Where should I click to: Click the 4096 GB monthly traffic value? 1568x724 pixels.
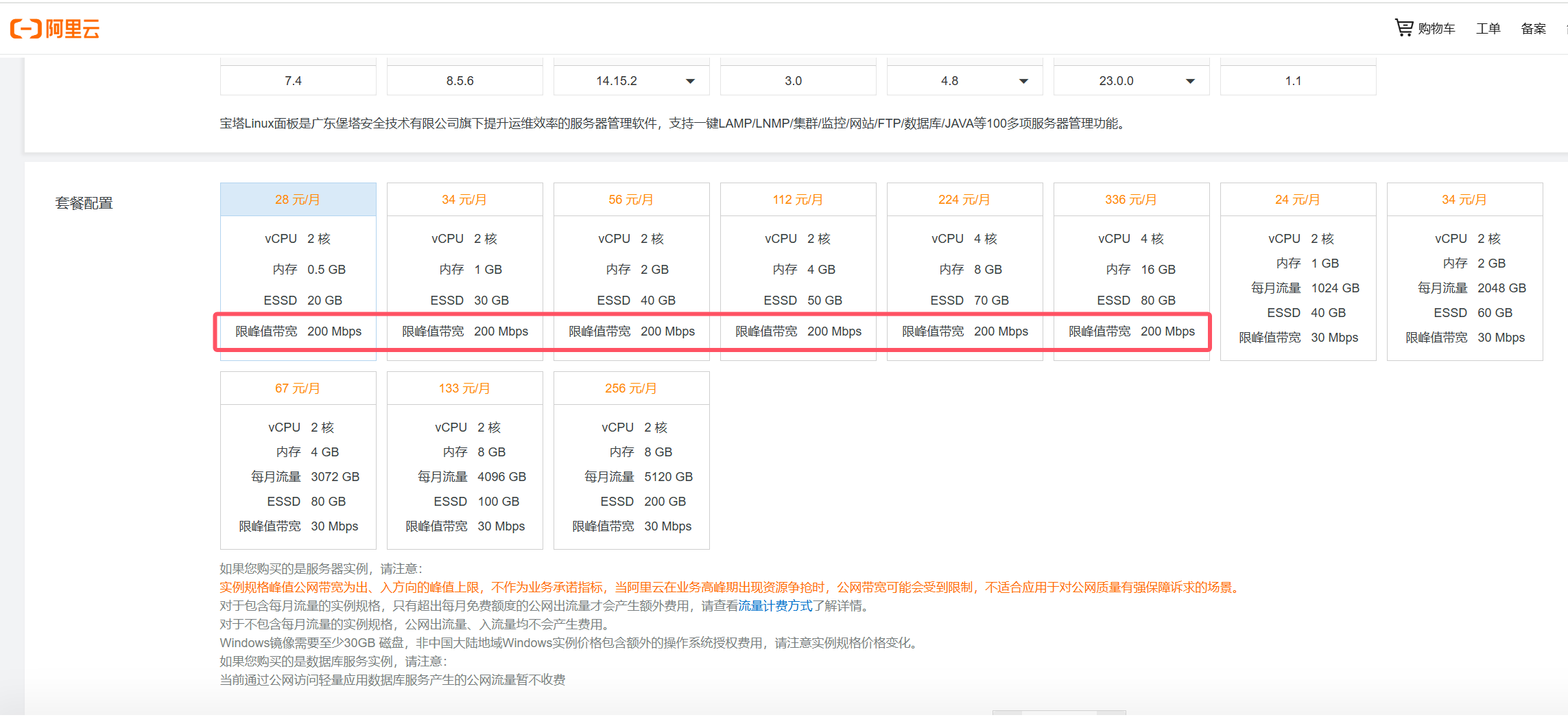pos(501,477)
